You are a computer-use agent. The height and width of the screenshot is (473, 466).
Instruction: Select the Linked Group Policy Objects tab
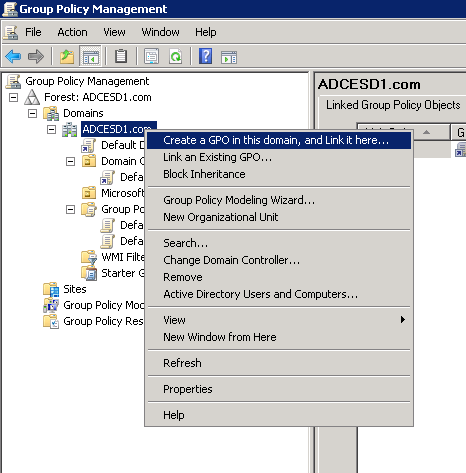pyautogui.click(x=393, y=105)
